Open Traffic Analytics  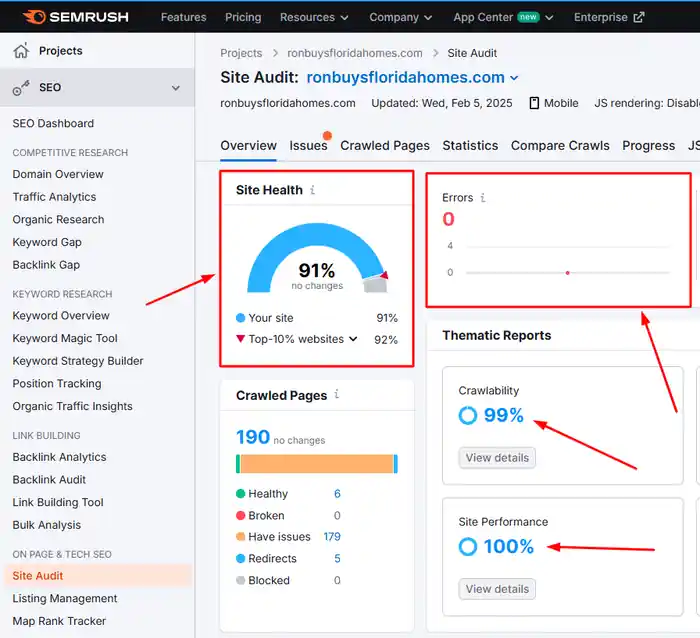[54, 197]
